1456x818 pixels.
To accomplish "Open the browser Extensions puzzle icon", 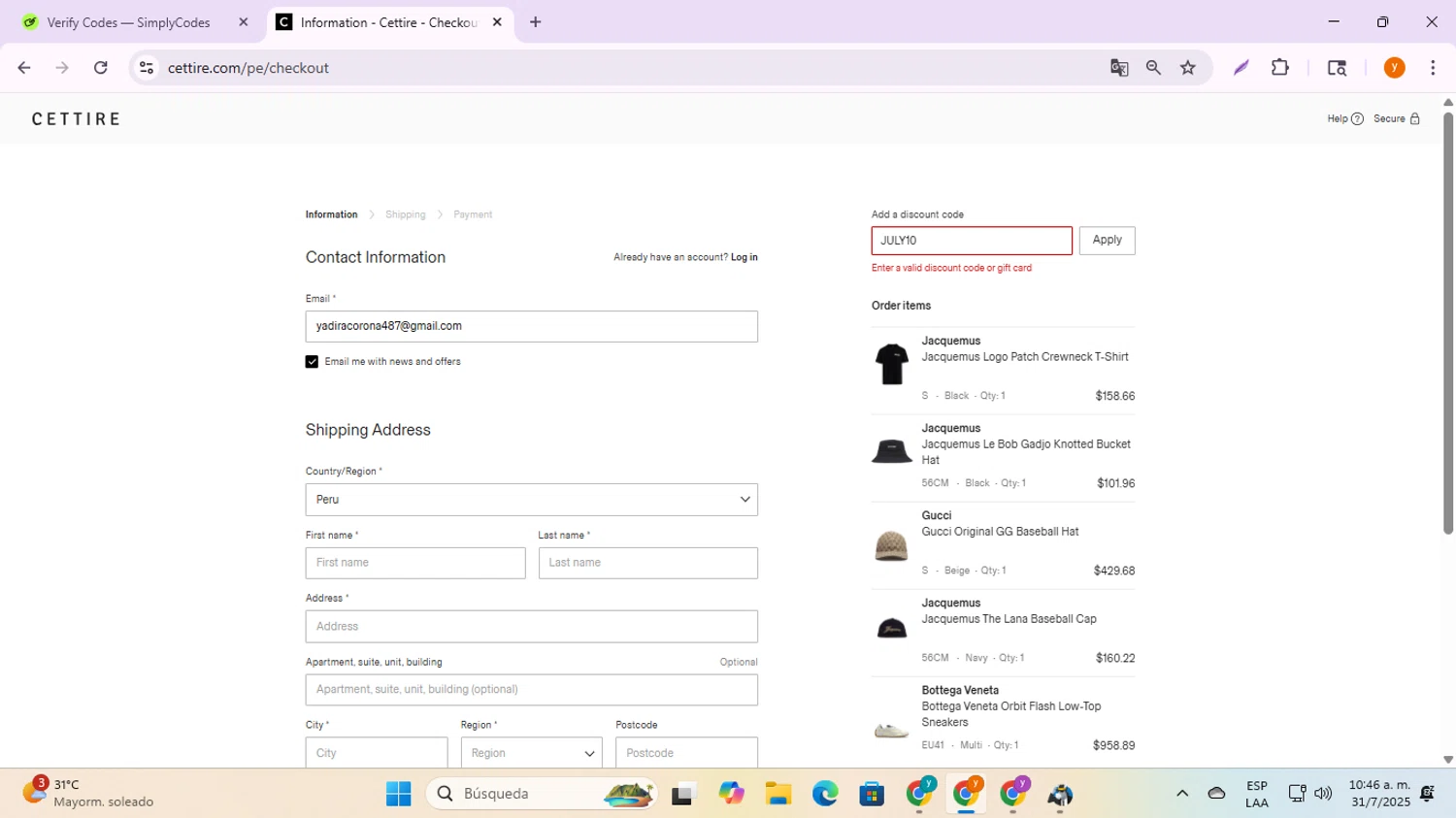I will 1280,68.
